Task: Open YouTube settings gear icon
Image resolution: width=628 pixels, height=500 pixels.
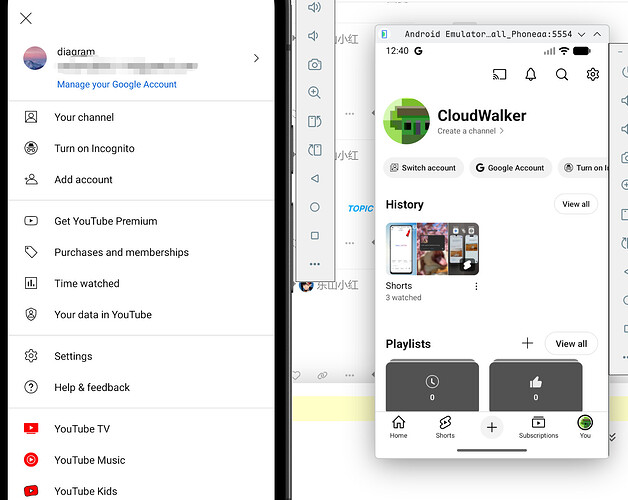Action: click(592, 75)
